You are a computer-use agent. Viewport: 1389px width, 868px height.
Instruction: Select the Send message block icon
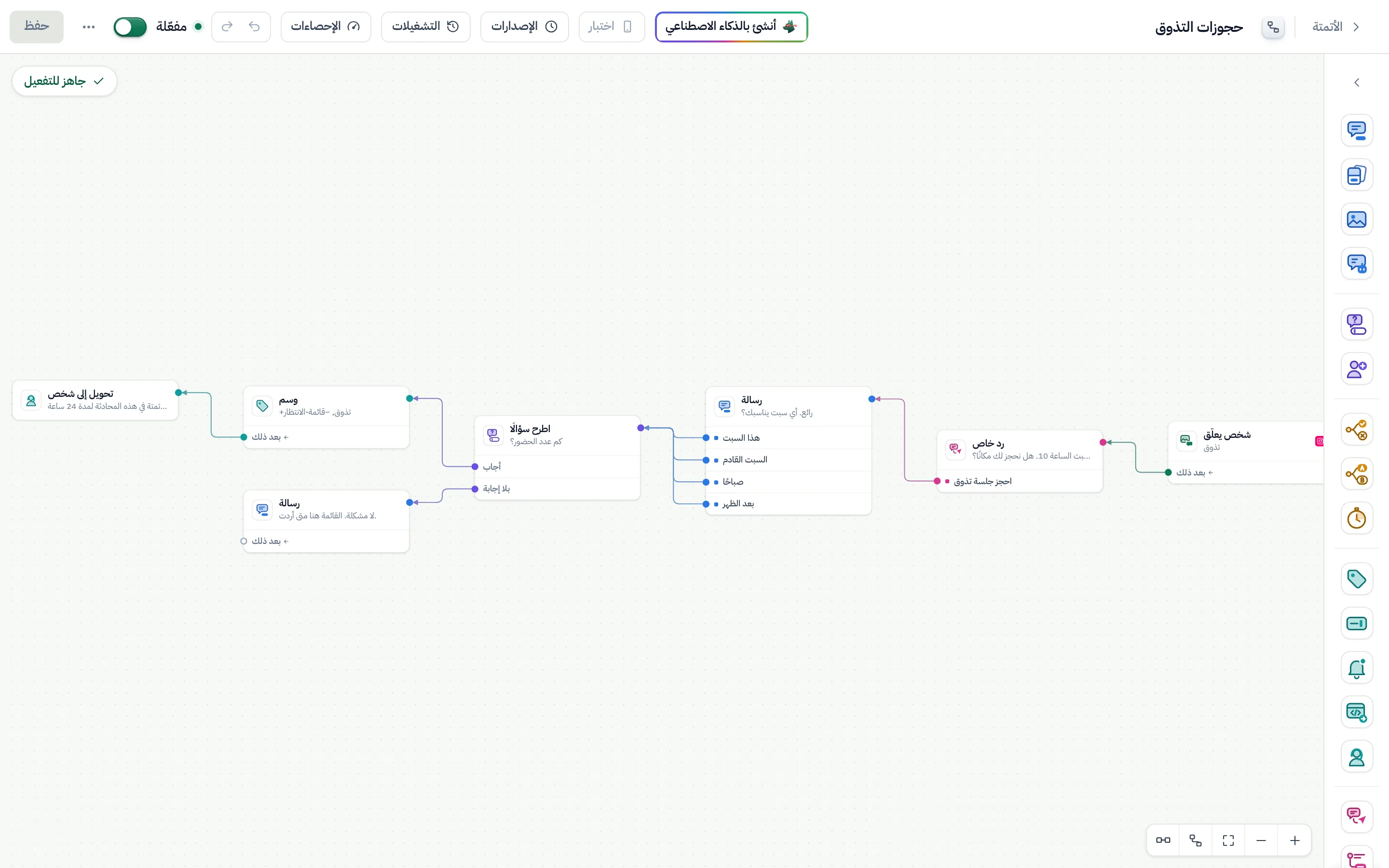(x=1356, y=130)
